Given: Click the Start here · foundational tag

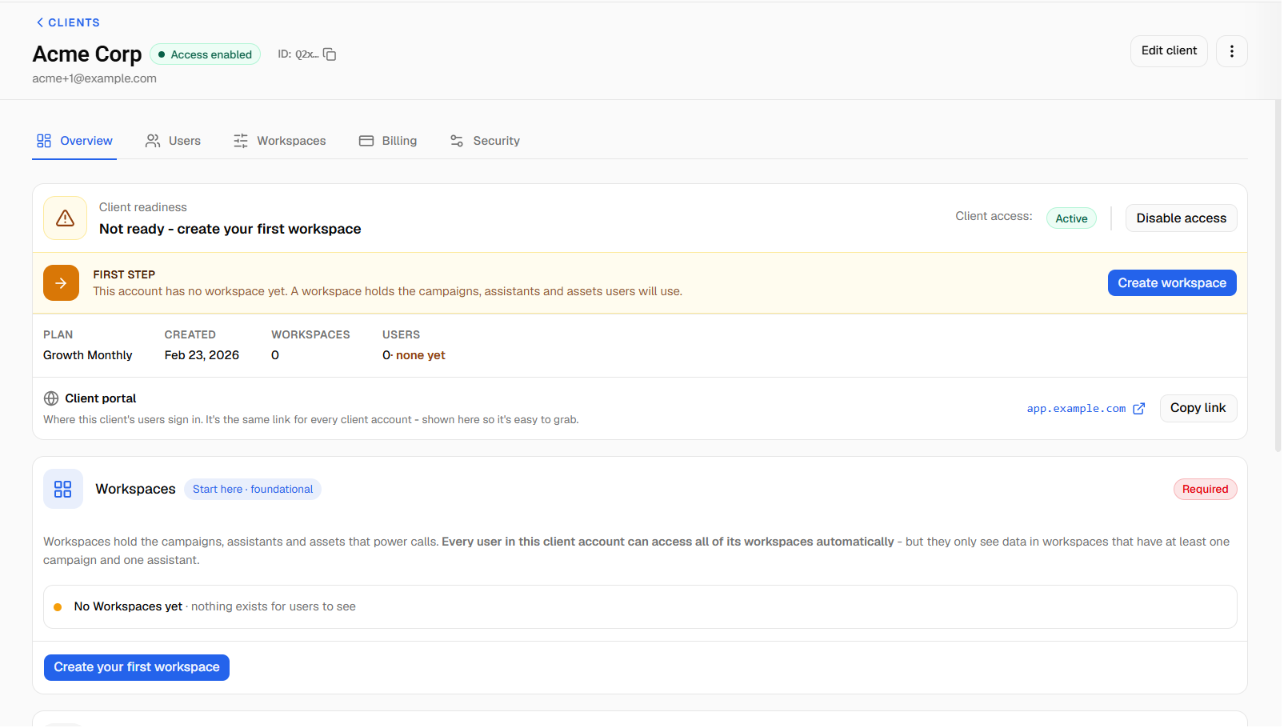Looking at the screenshot, I should (x=252, y=489).
